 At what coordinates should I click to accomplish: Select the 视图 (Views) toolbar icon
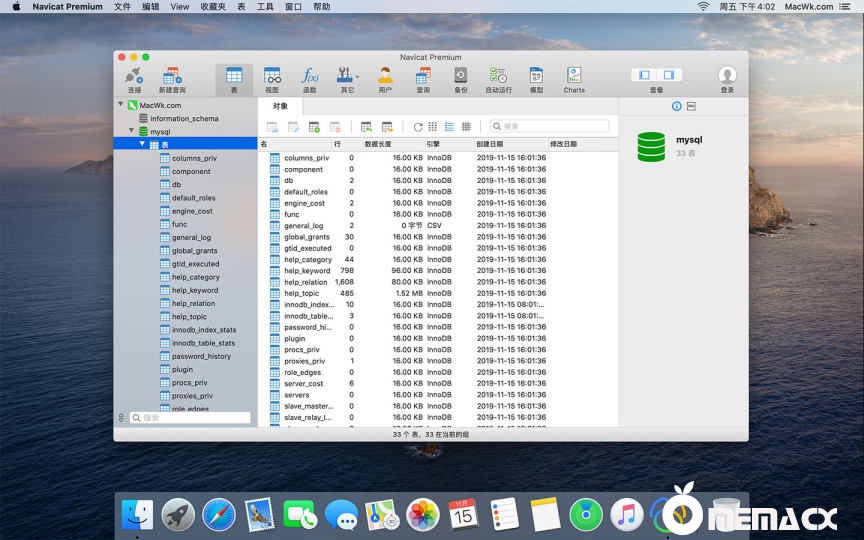coord(272,77)
